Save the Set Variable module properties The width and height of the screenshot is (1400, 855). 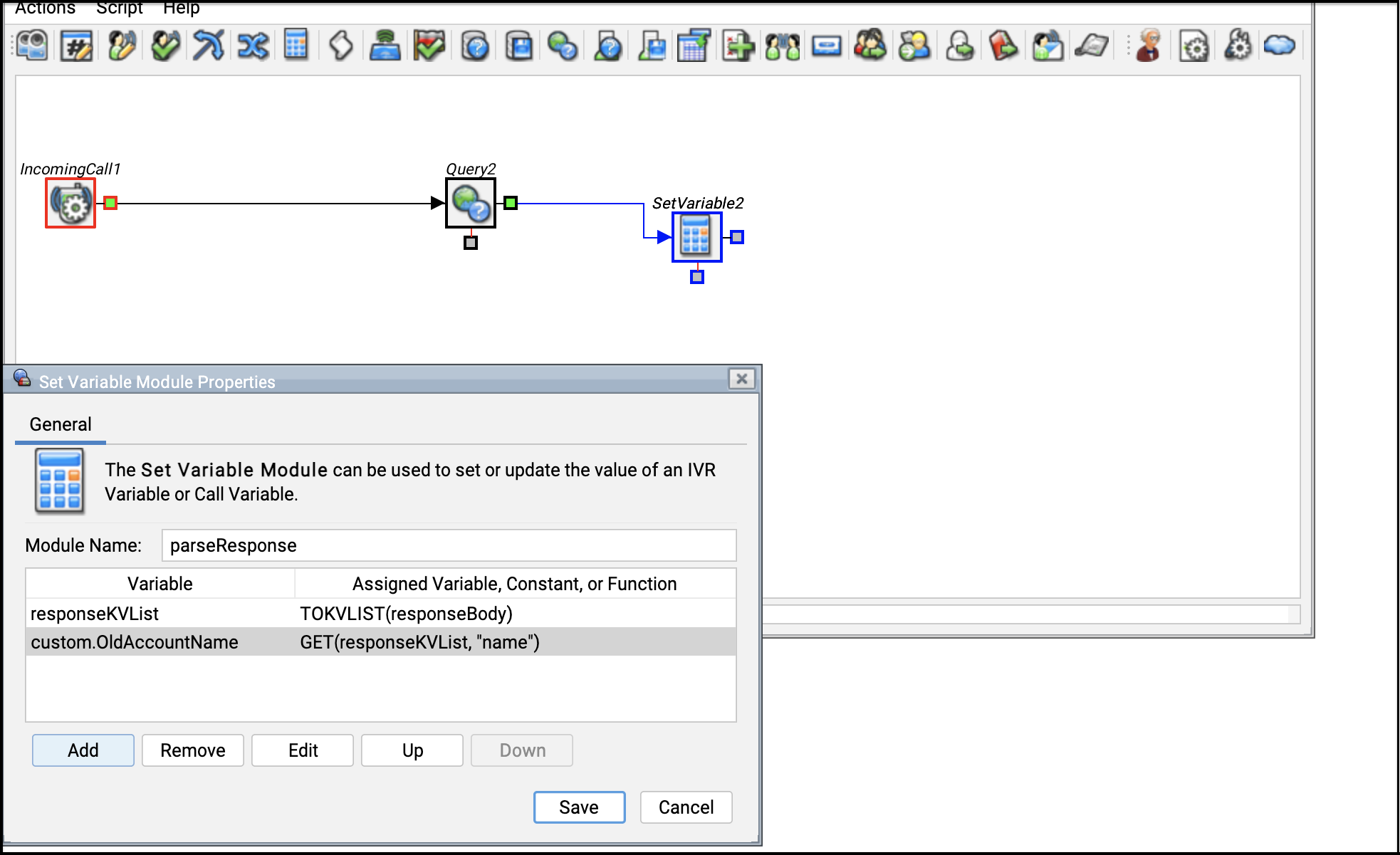(580, 807)
